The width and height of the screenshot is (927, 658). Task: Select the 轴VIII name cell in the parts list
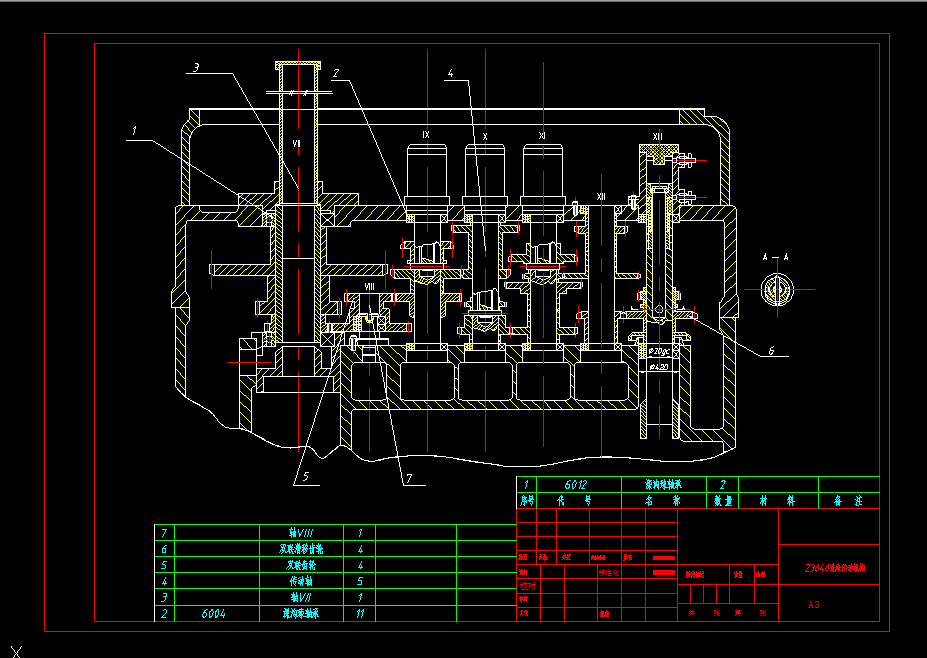coord(301,533)
